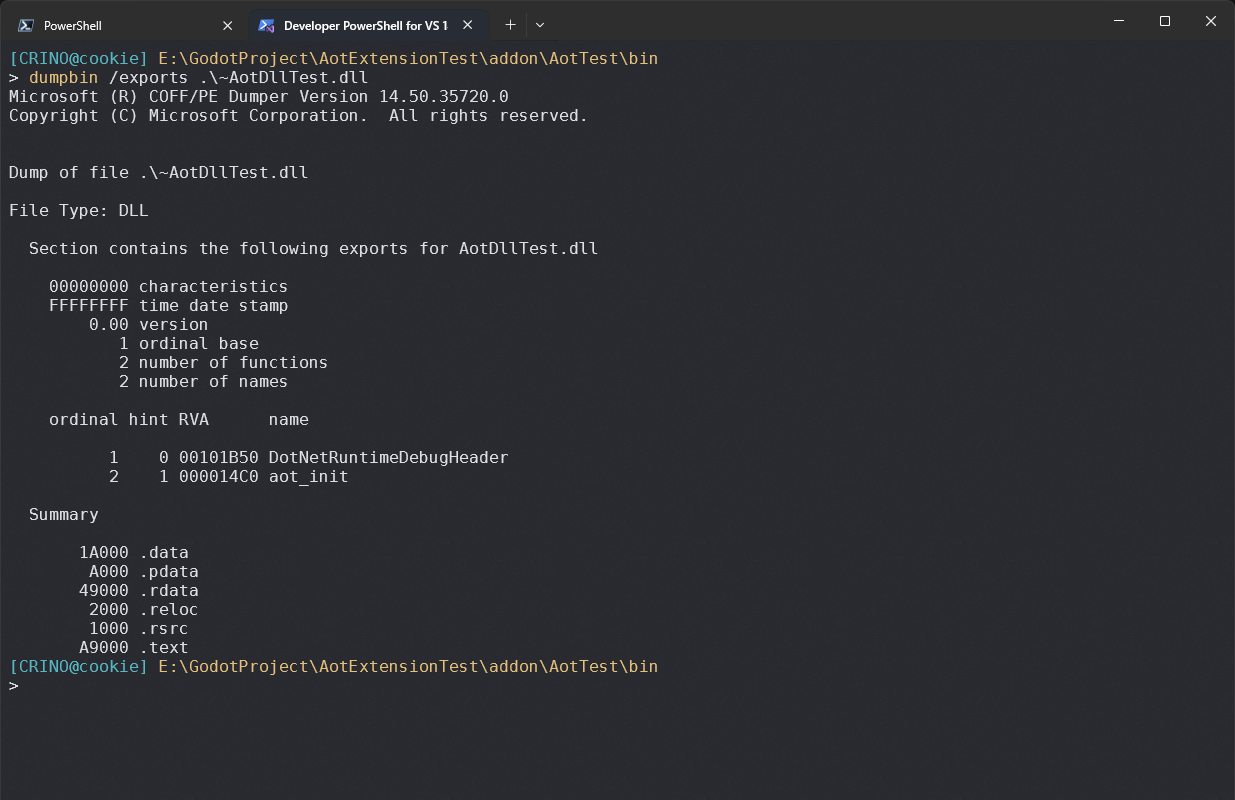Close the Developer PowerShell for VS tab
1235x800 pixels.
click(x=467, y=25)
